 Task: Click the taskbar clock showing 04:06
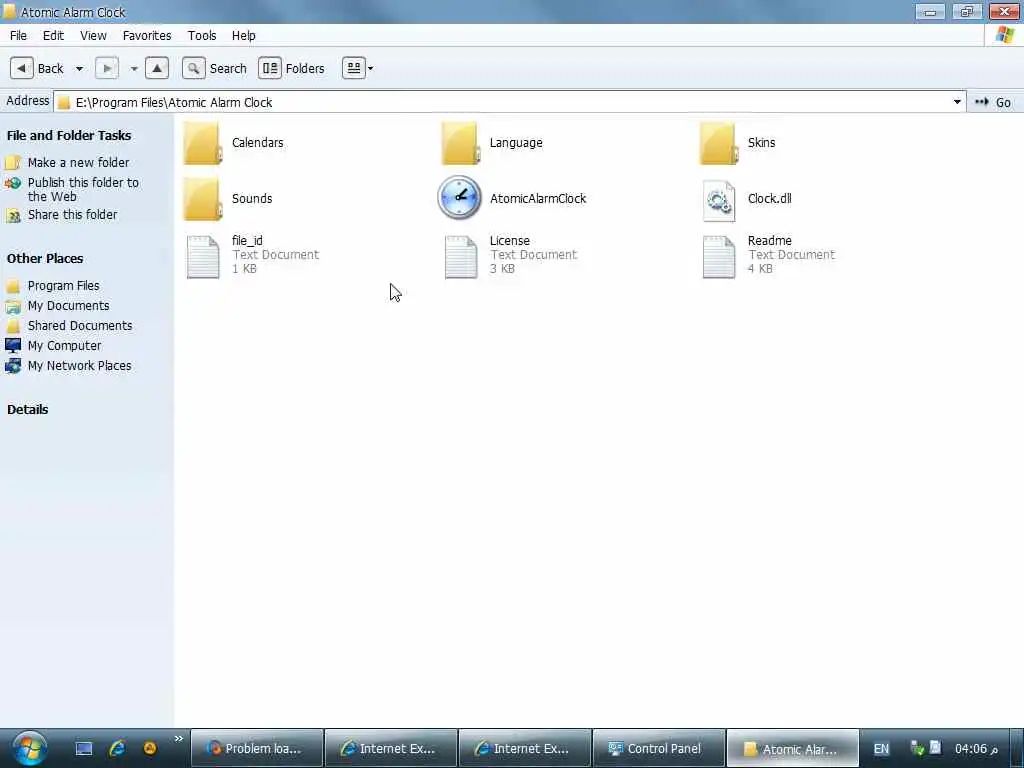[x=976, y=748]
